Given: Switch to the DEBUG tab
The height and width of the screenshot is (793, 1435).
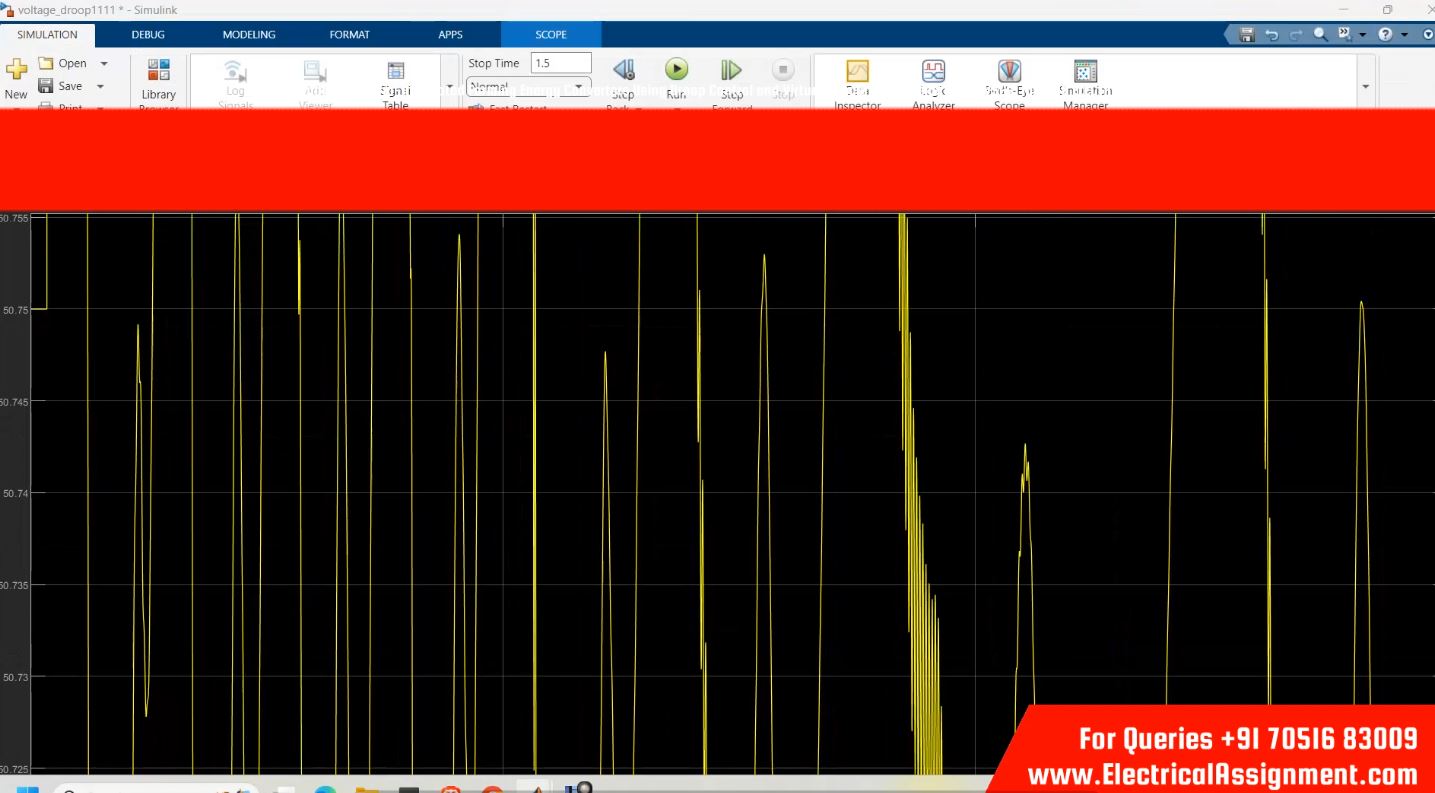Looking at the screenshot, I should click(148, 35).
